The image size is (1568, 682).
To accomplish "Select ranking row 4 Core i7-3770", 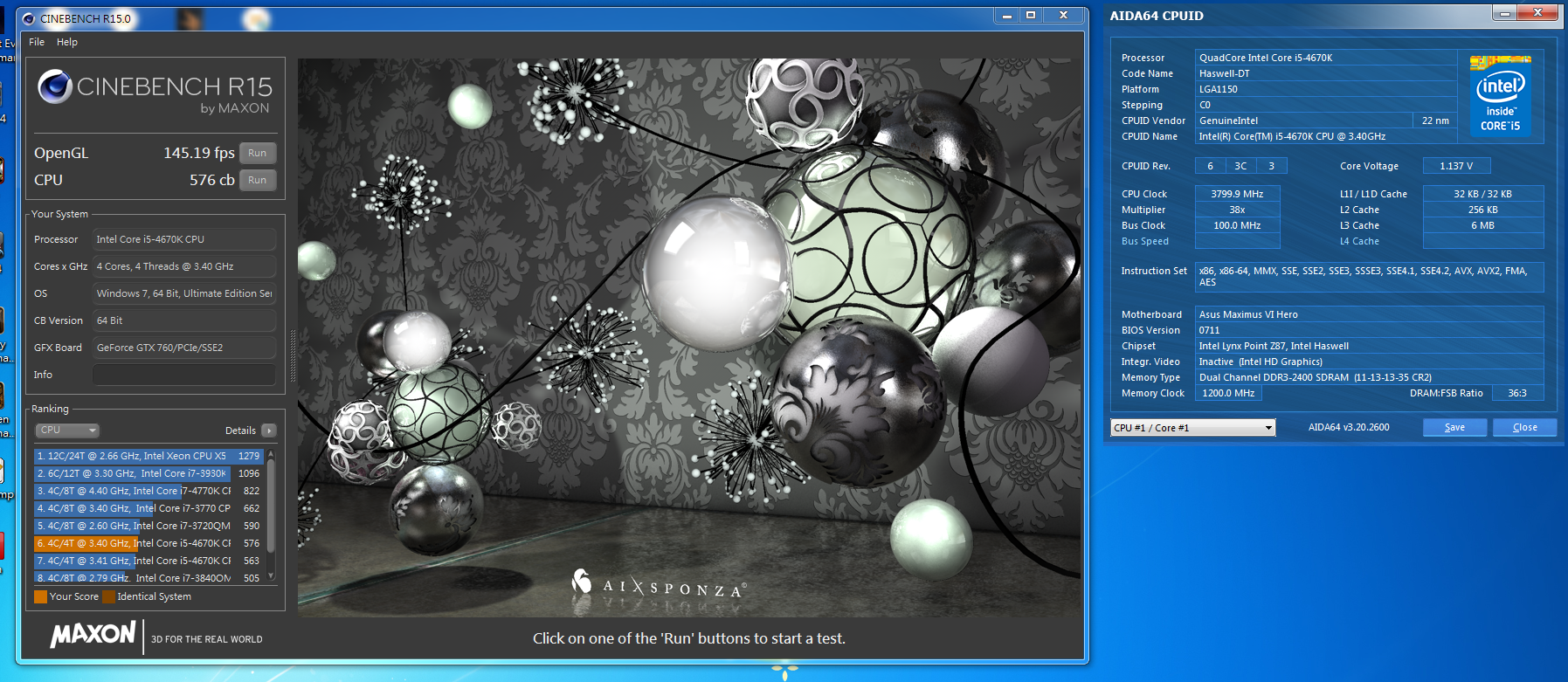I will (x=149, y=508).
